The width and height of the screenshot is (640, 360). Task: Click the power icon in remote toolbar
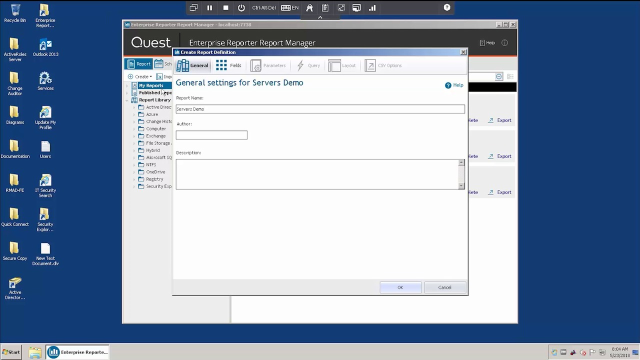coord(241,8)
